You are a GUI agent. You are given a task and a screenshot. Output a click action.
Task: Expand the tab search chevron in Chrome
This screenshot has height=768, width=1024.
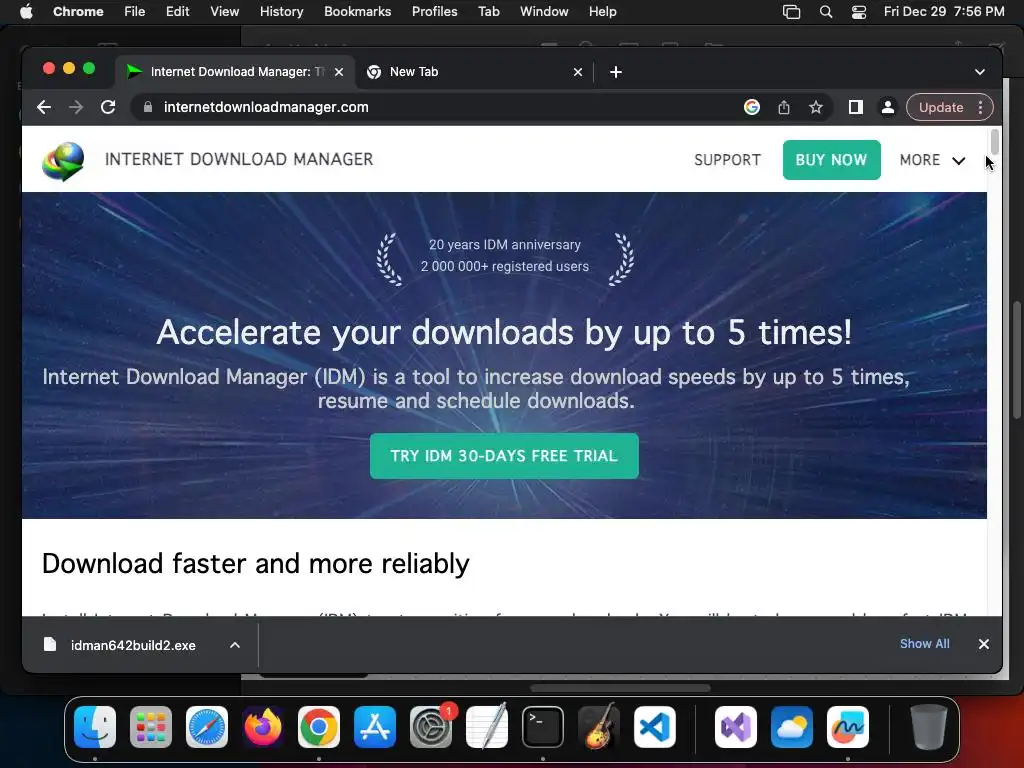click(x=980, y=72)
